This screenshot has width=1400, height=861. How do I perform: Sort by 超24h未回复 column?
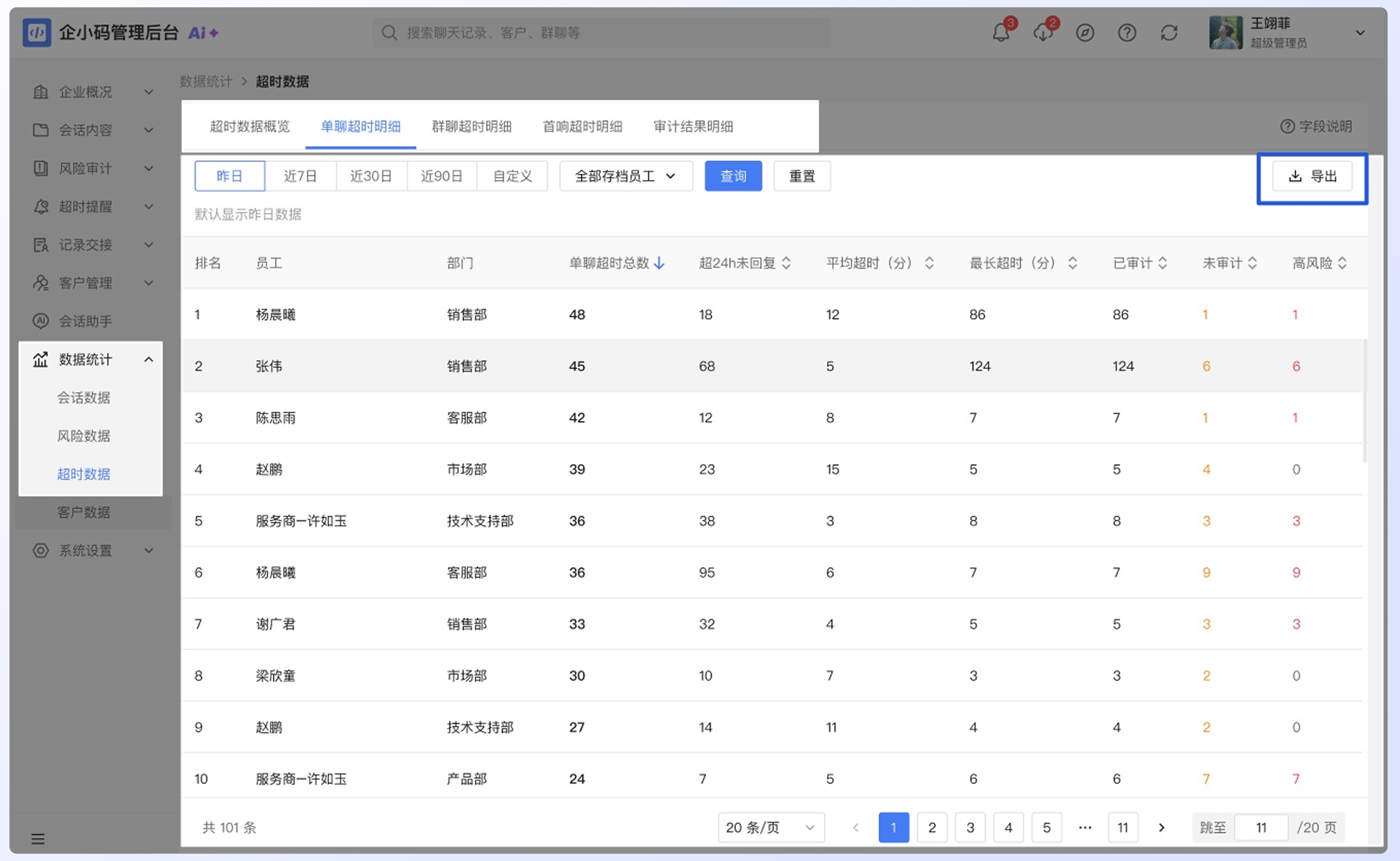(786, 262)
